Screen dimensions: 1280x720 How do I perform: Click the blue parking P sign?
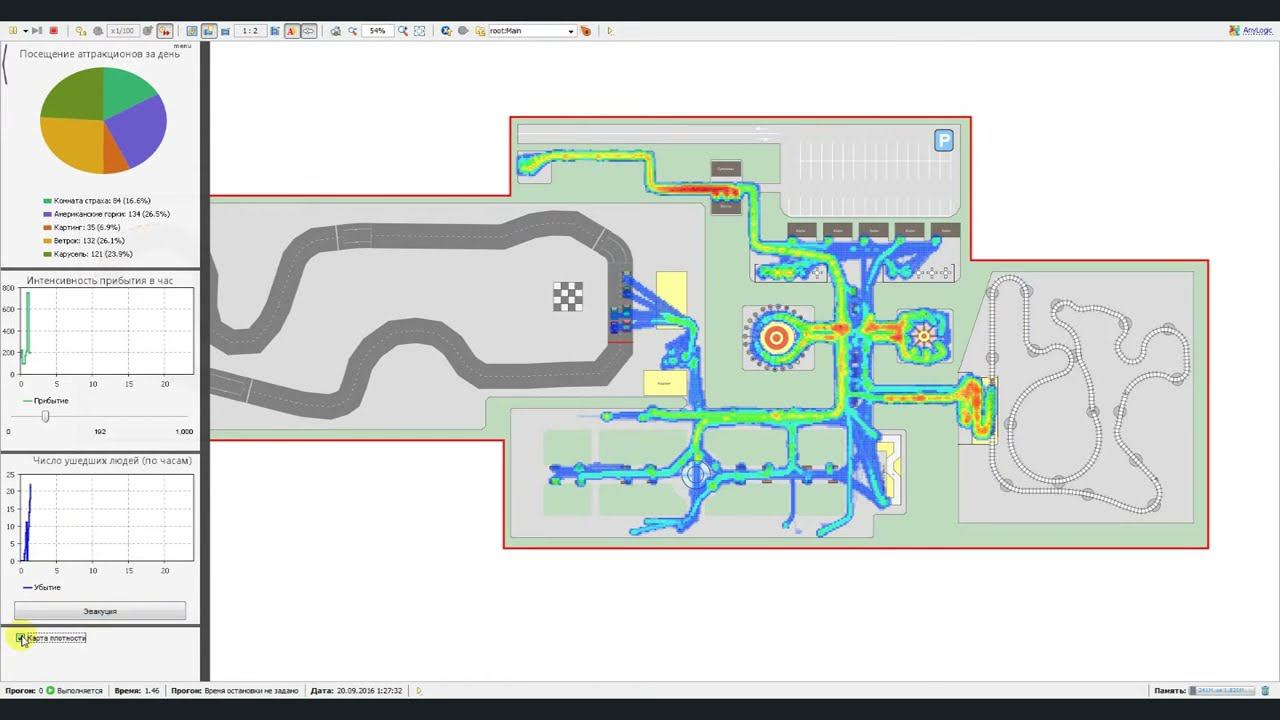pos(944,141)
